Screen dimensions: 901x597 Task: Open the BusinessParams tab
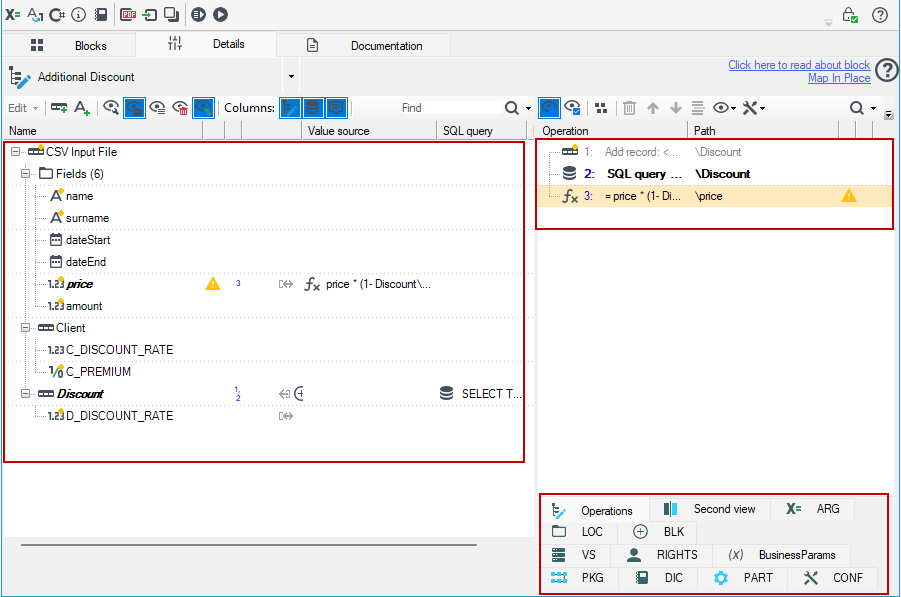pos(781,555)
